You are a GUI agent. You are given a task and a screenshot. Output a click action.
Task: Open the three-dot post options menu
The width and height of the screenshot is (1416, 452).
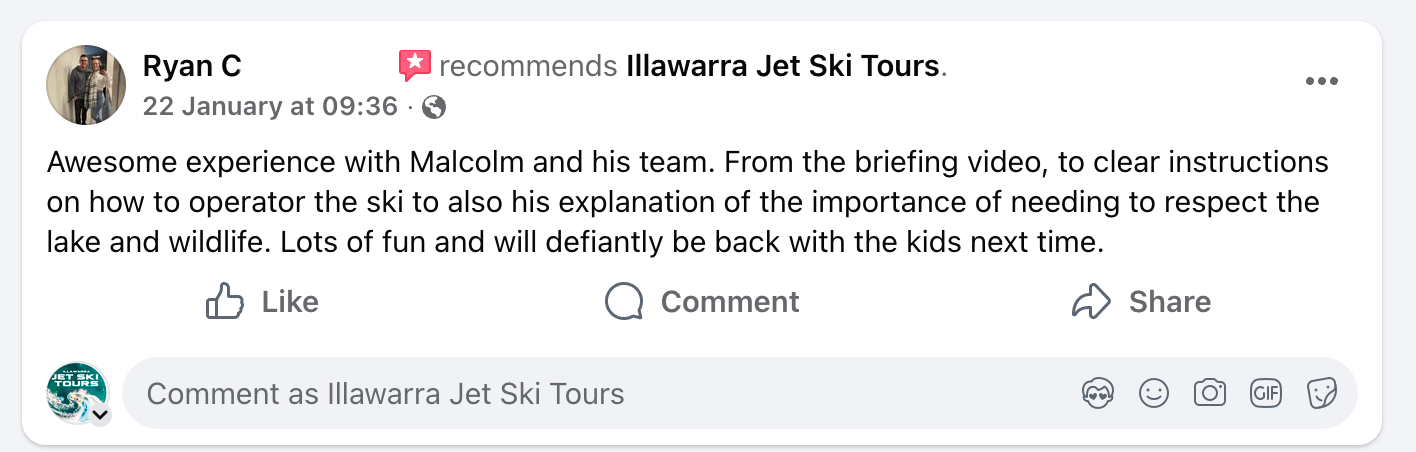coord(1321,82)
